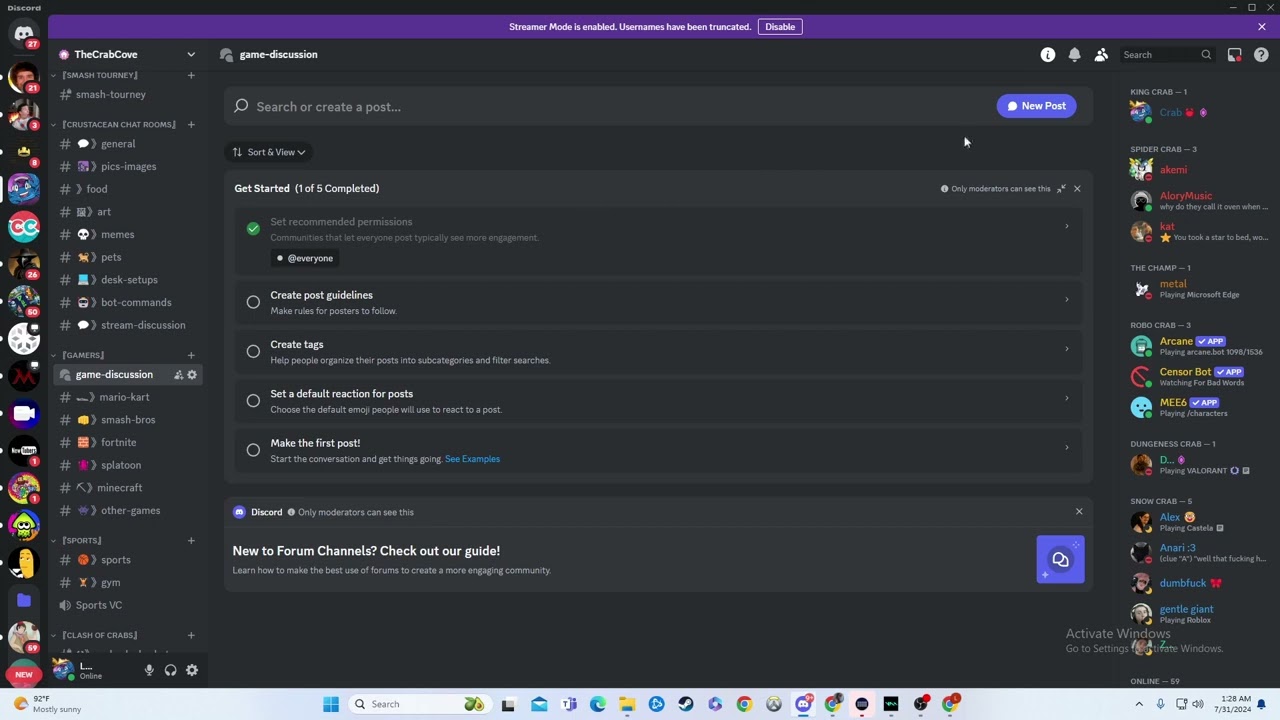This screenshot has width=1280, height=720.
Task: Collapse the SPORTS category
Action: point(81,541)
